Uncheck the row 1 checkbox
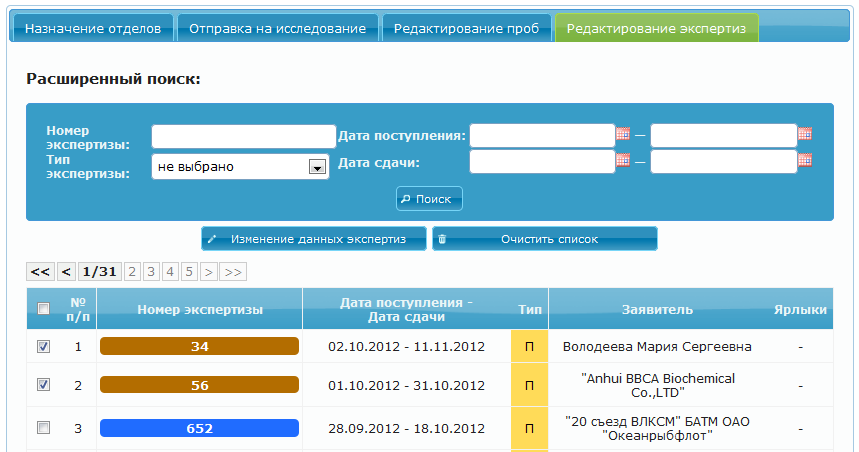Image resolution: width=859 pixels, height=452 pixels. 43,347
